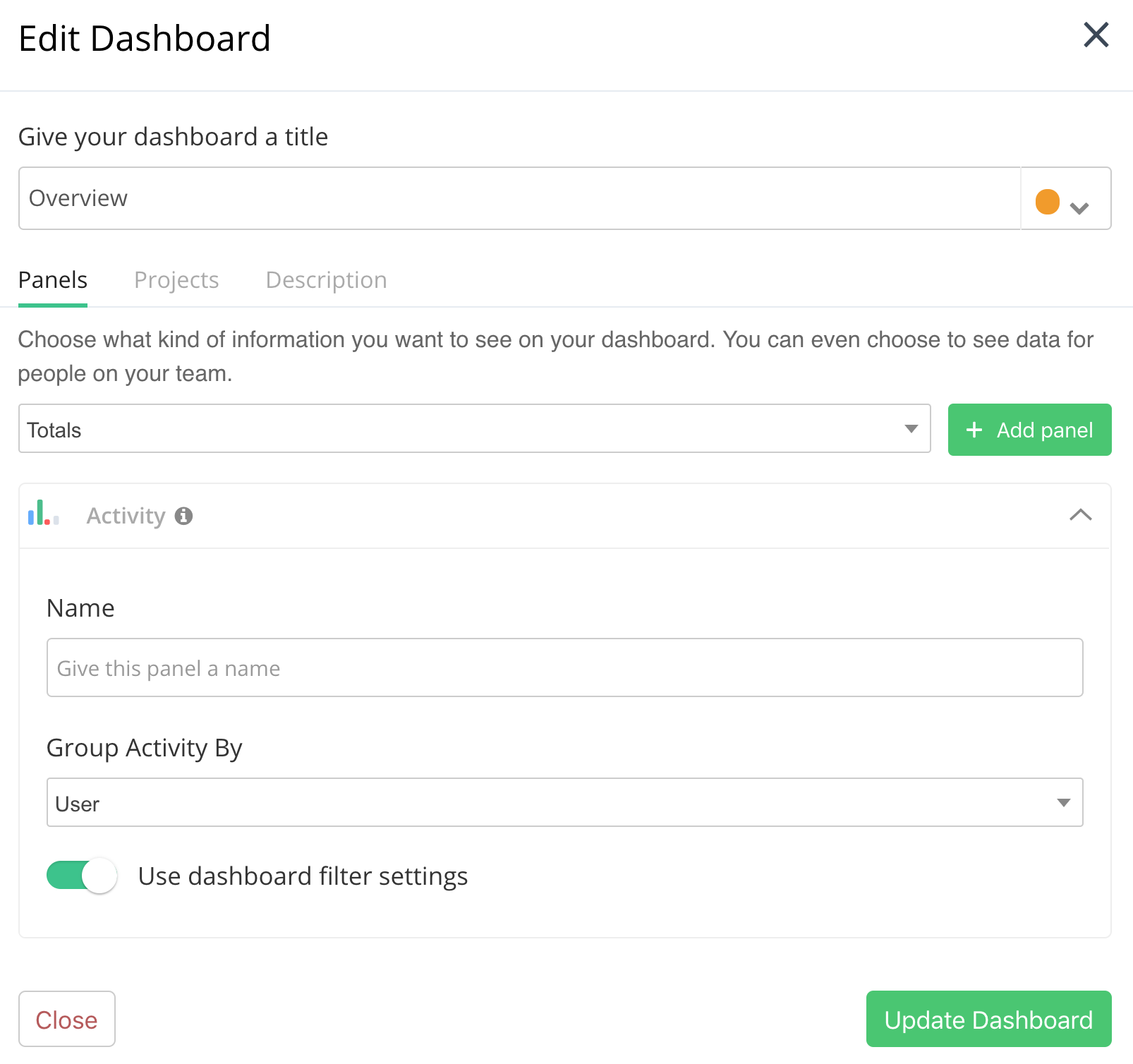1133x1064 pixels.
Task: Switch to the Projects tab
Action: click(x=176, y=280)
